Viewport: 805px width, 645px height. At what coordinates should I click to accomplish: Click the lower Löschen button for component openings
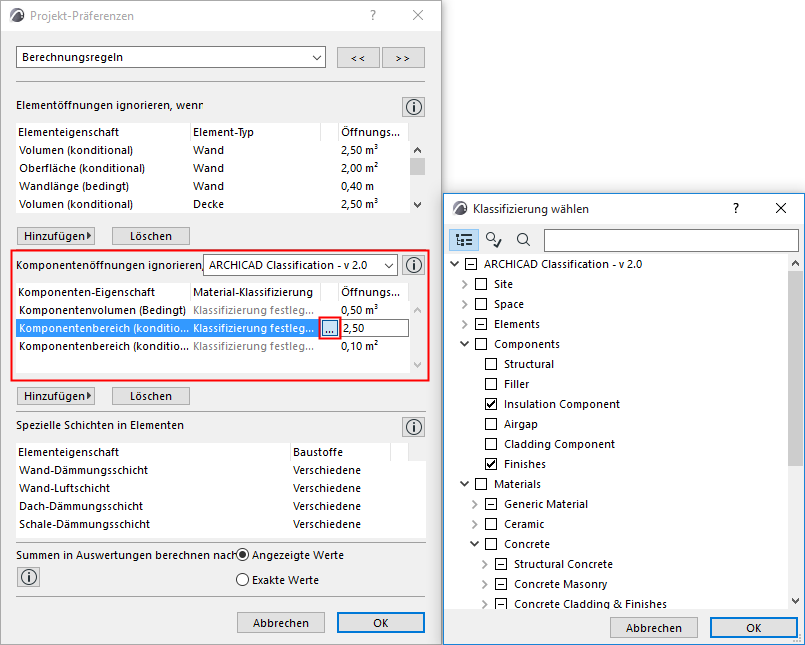point(151,396)
